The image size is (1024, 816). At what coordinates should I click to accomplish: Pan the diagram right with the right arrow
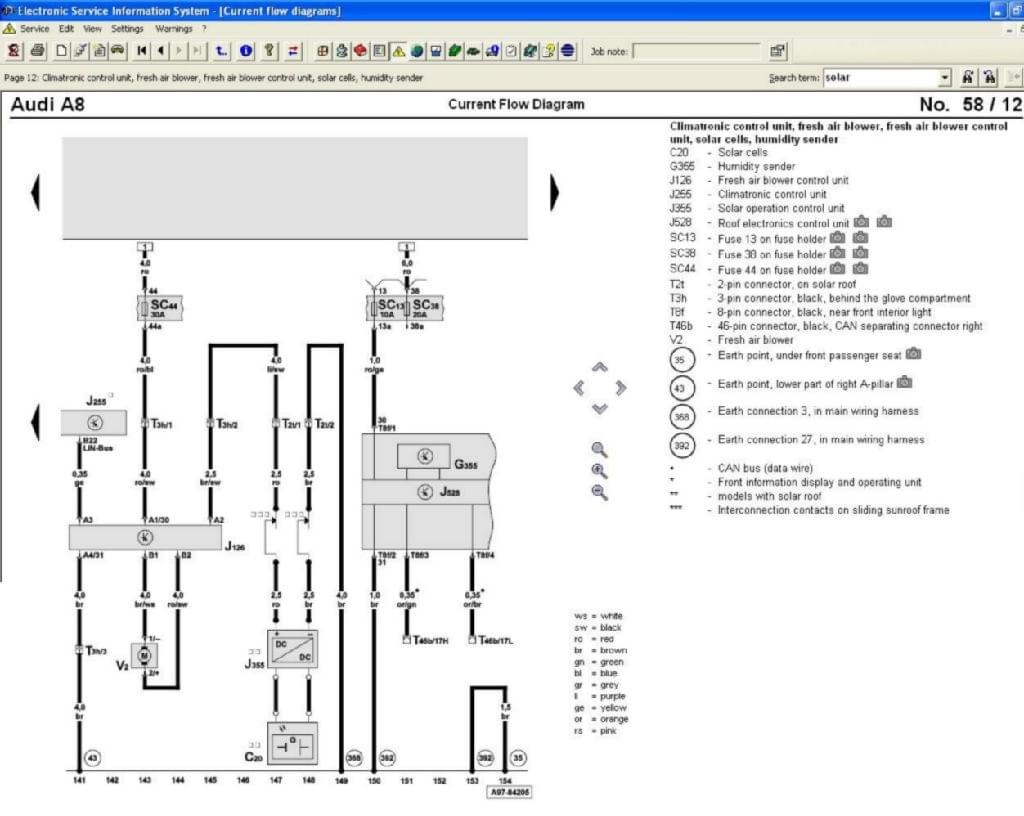click(x=620, y=388)
